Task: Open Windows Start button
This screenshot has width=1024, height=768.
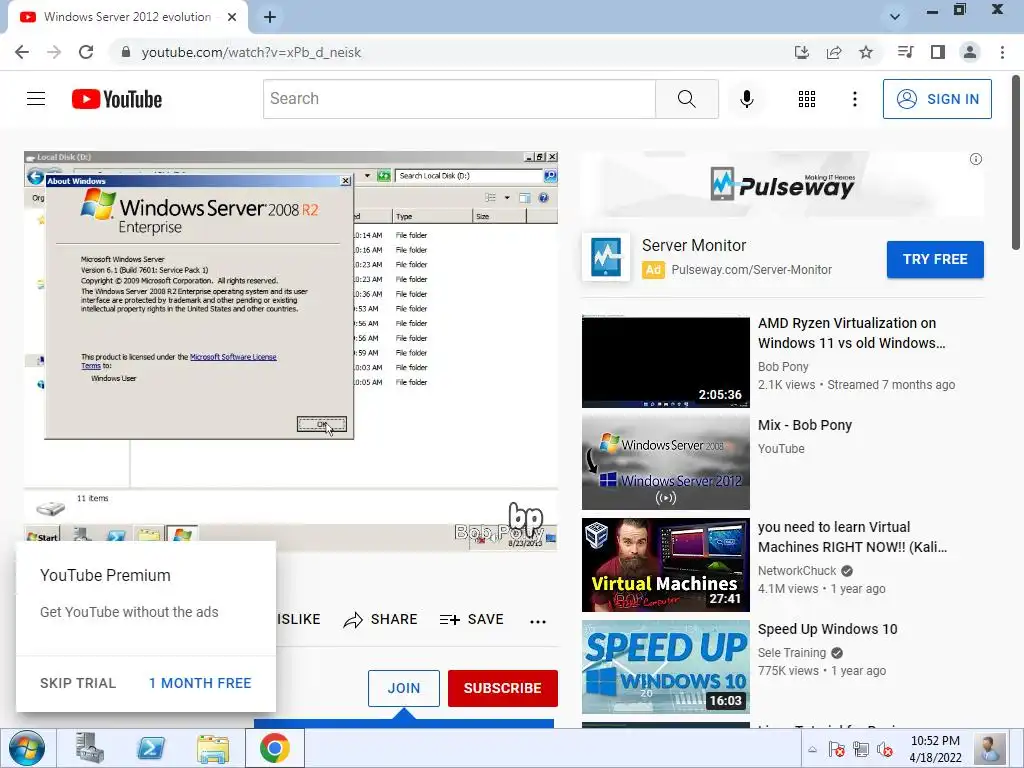Action: [26, 748]
